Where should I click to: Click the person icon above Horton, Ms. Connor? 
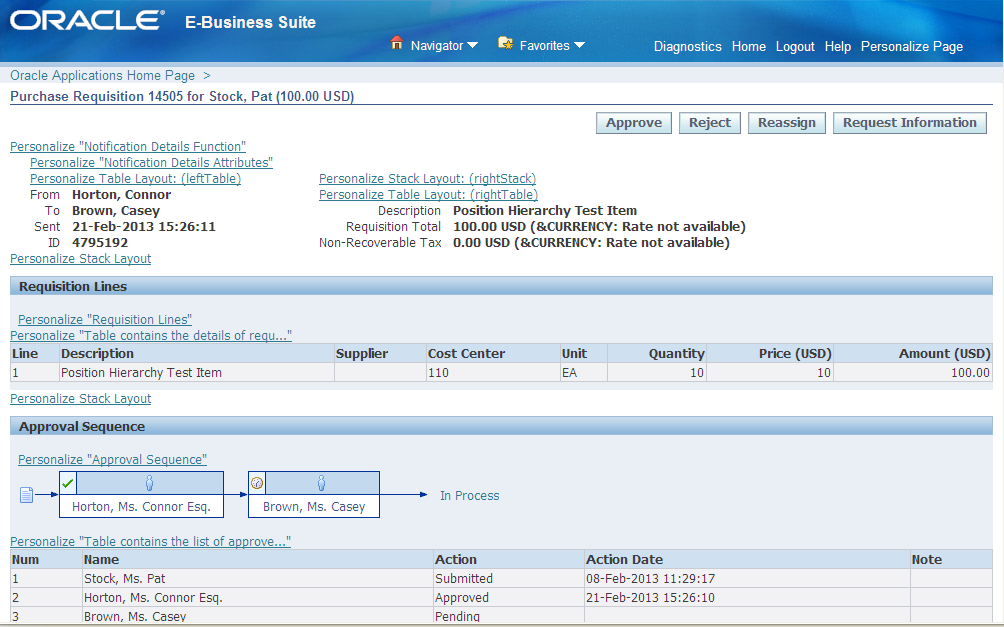pyautogui.click(x=149, y=483)
